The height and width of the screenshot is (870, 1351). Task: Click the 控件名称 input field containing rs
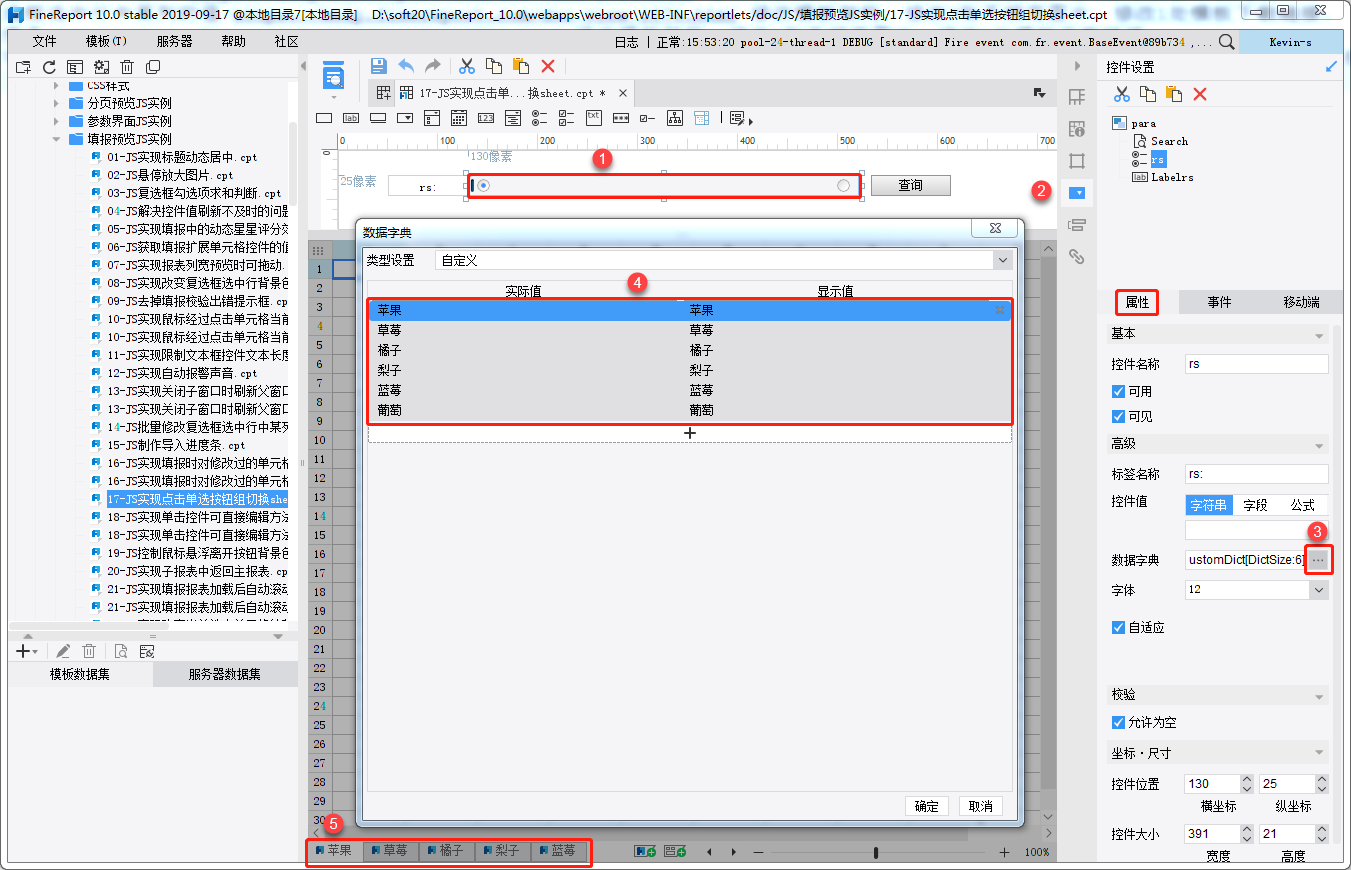pos(1257,364)
